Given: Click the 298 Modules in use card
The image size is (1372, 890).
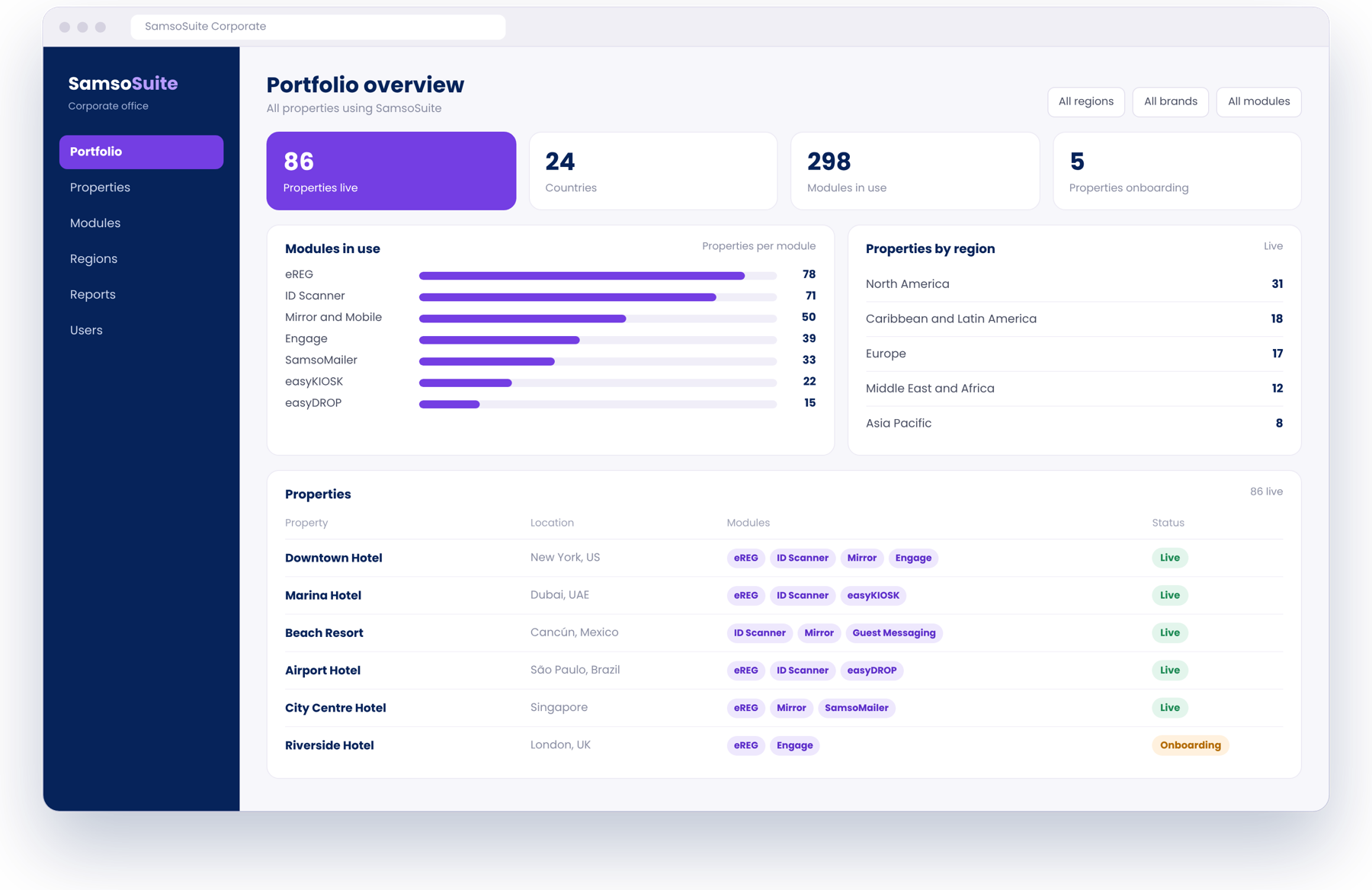Looking at the screenshot, I should [915, 171].
